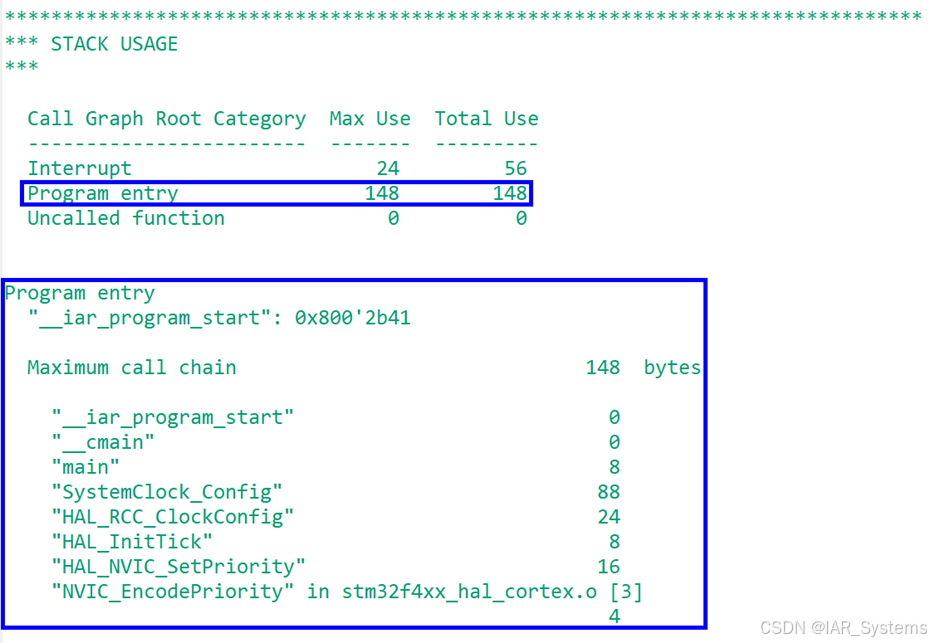Image resolution: width=931 pixels, height=643 pixels.
Task: Click the "Interrupt" category row
Action: coord(79,168)
